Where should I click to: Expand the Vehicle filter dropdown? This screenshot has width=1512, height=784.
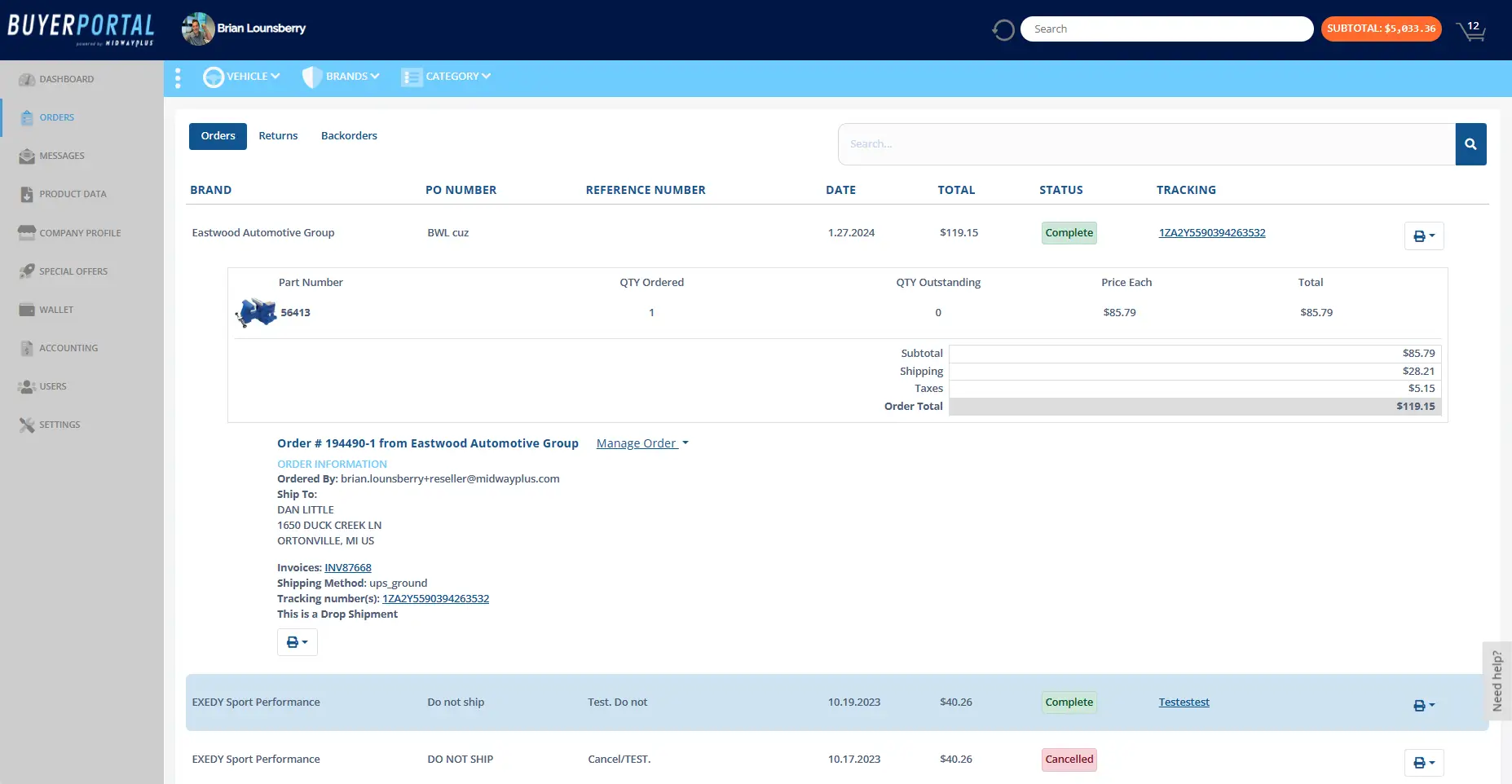pos(241,77)
